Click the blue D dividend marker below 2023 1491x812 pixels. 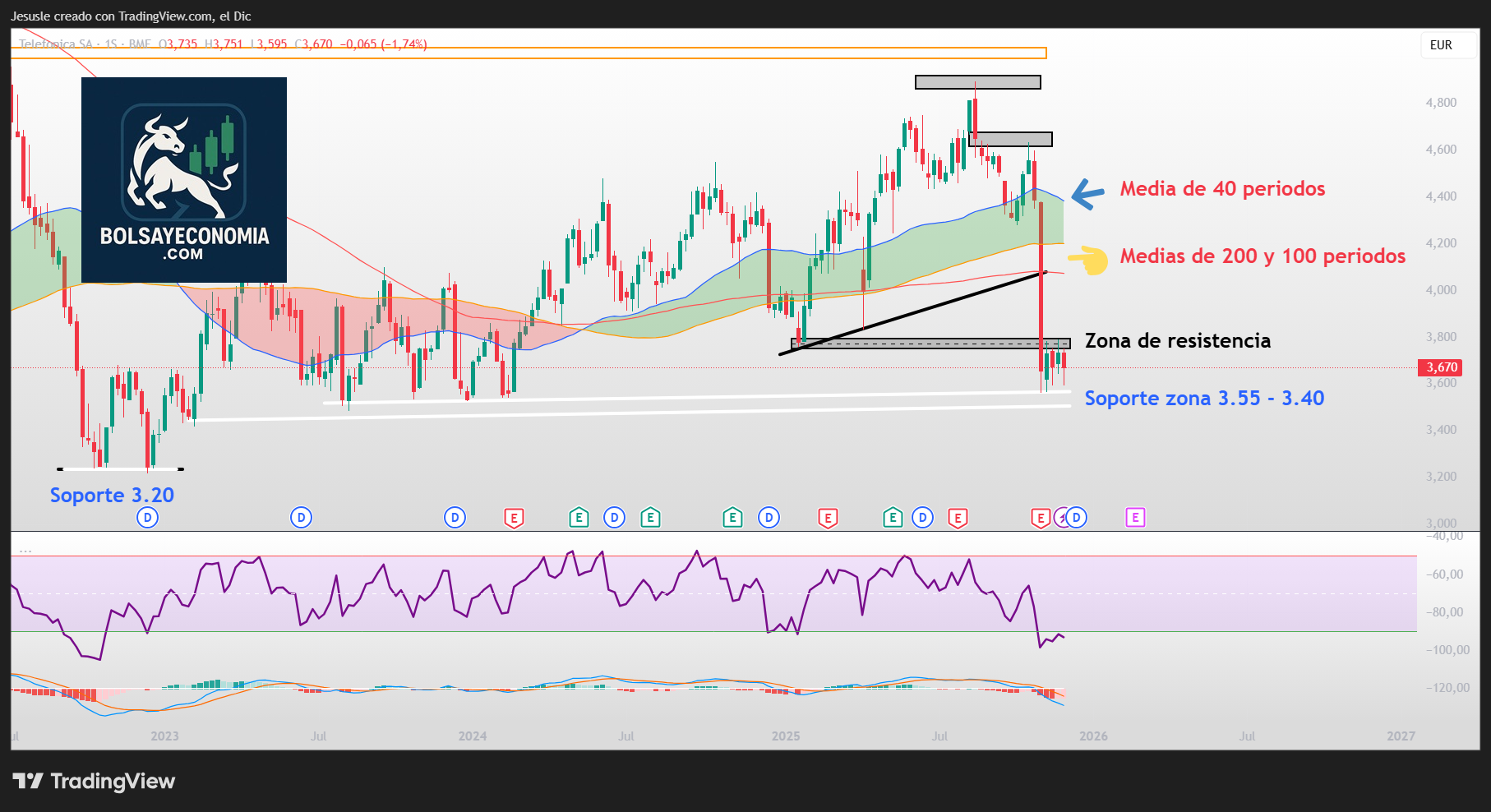point(148,518)
